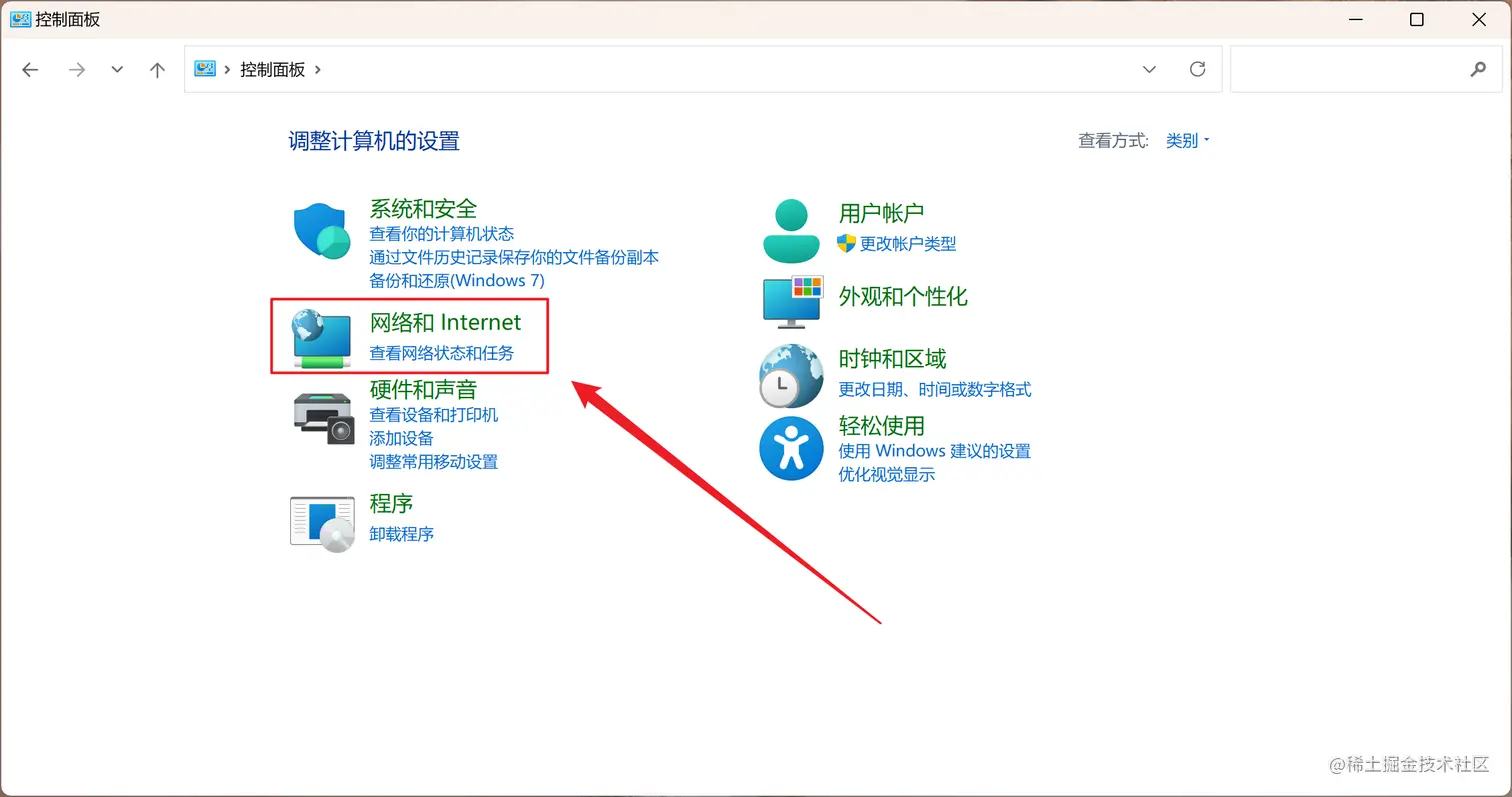Click the up navigation arrow button
This screenshot has width=1512, height=797.
click(x=156, y=69)
